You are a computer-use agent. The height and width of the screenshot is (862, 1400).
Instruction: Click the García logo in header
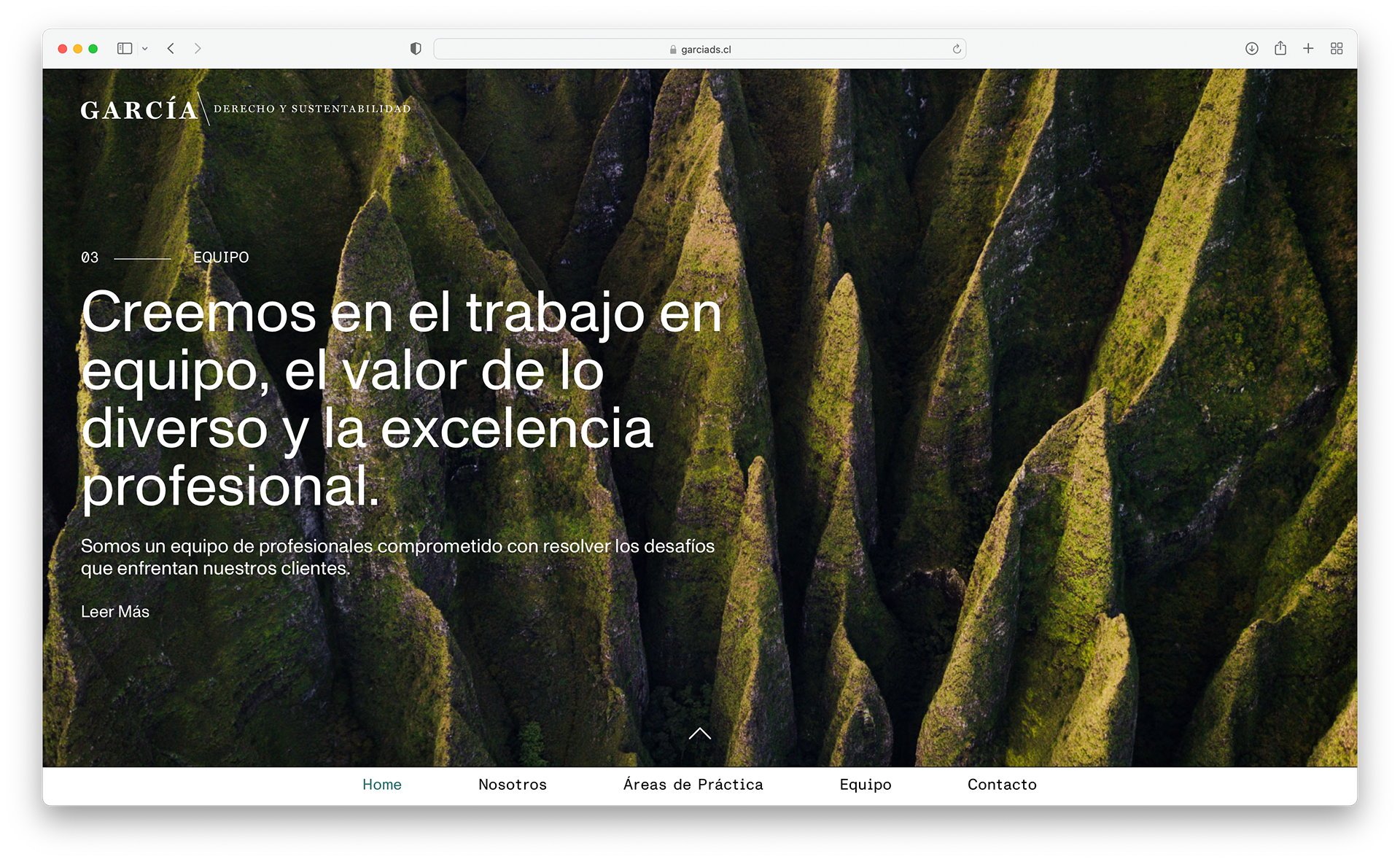click(x=139, y=109)
